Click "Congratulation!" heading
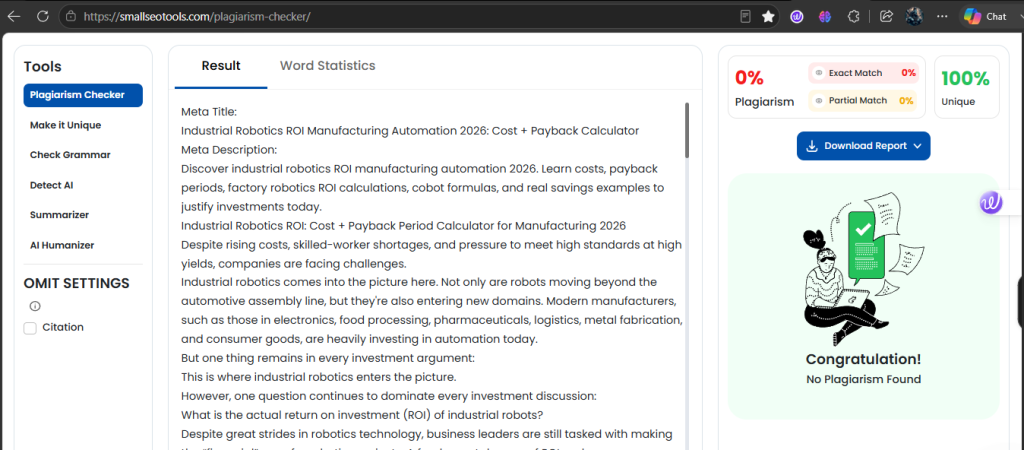 point(863,359)
